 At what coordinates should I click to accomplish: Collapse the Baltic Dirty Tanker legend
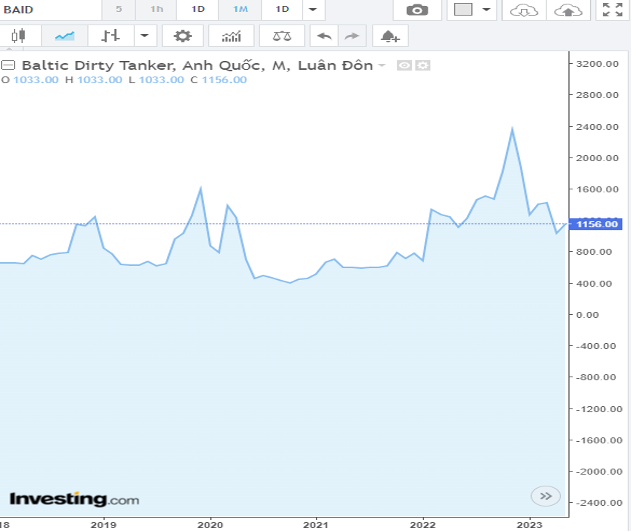coord(8,65)
